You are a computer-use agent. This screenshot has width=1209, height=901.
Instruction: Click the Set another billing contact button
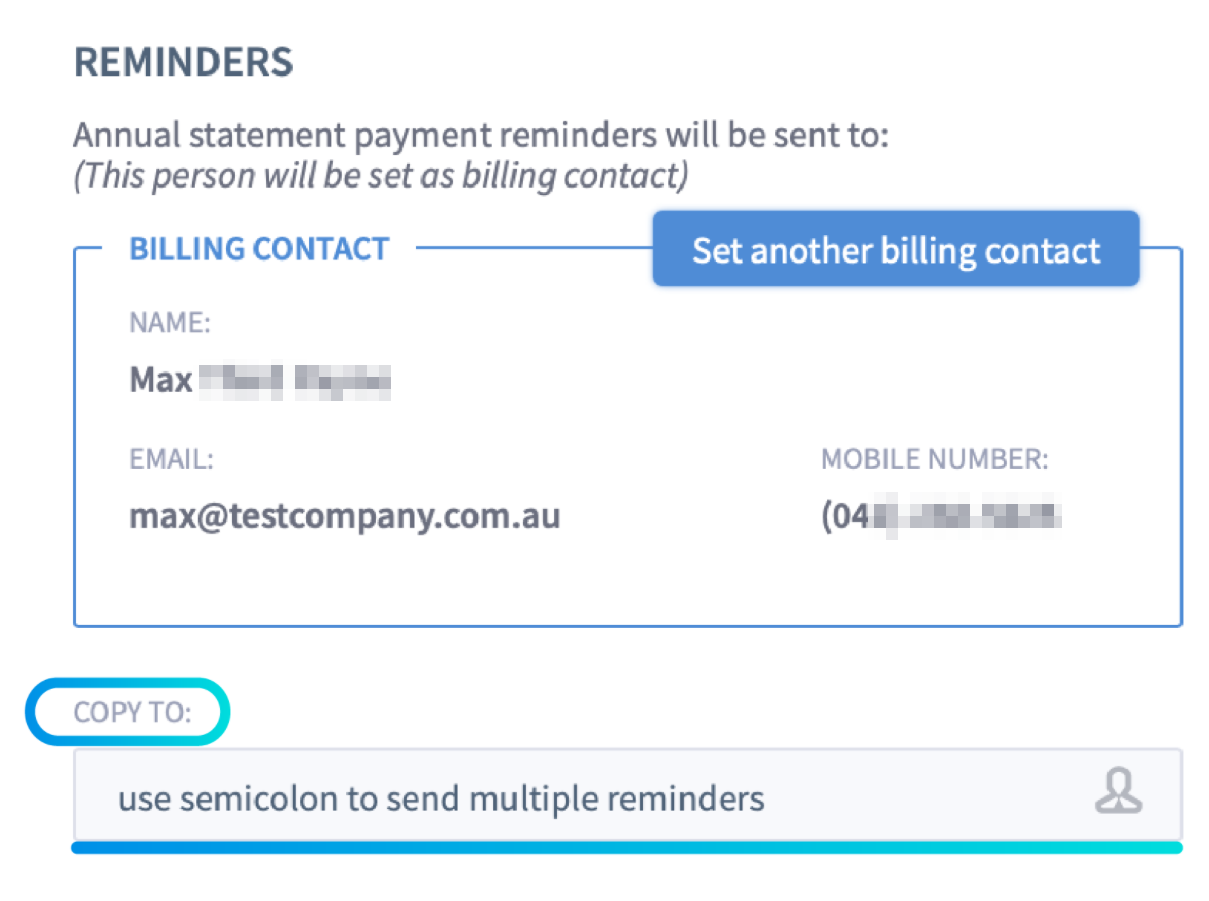[895, 250]
